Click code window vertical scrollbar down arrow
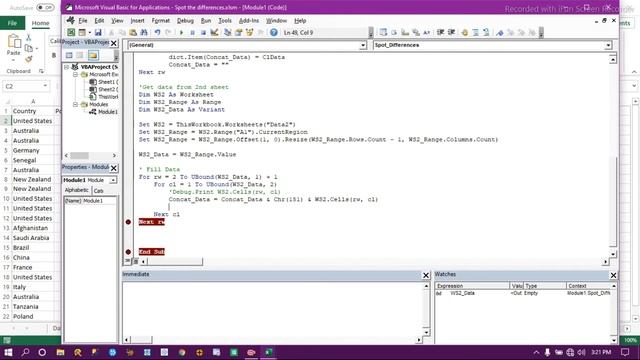 [x=613, y=254]
